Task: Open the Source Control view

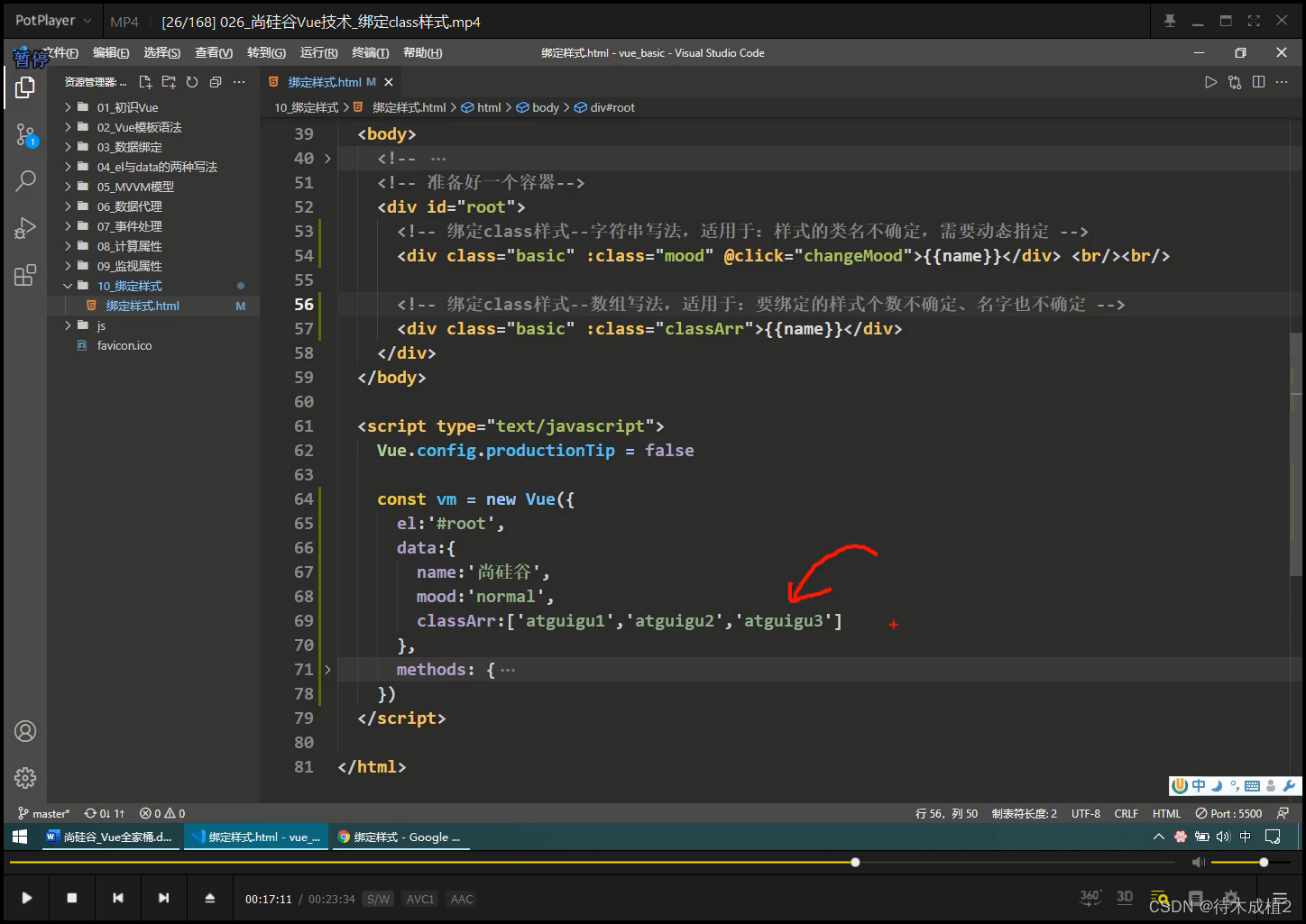Action: (x=25, y=135)
